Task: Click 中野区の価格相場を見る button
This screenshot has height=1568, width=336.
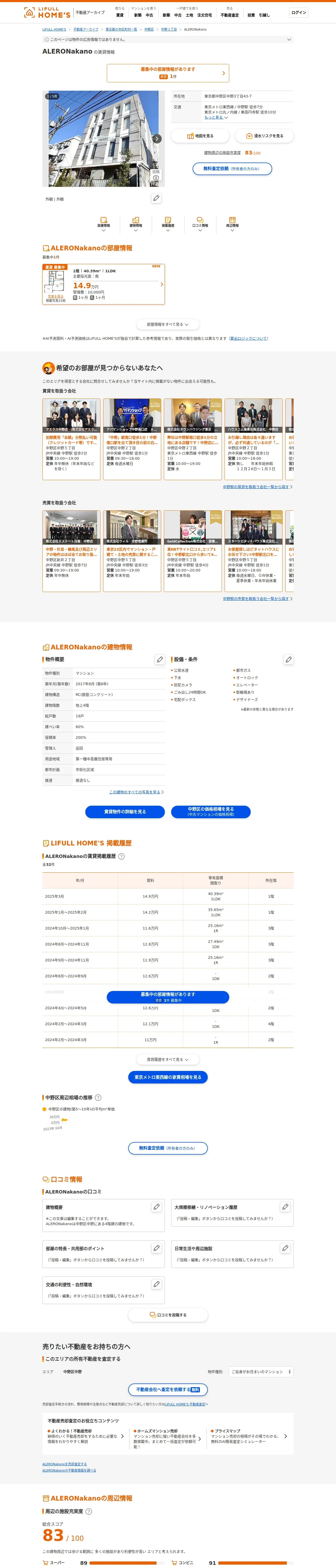Action: [211, 811]
